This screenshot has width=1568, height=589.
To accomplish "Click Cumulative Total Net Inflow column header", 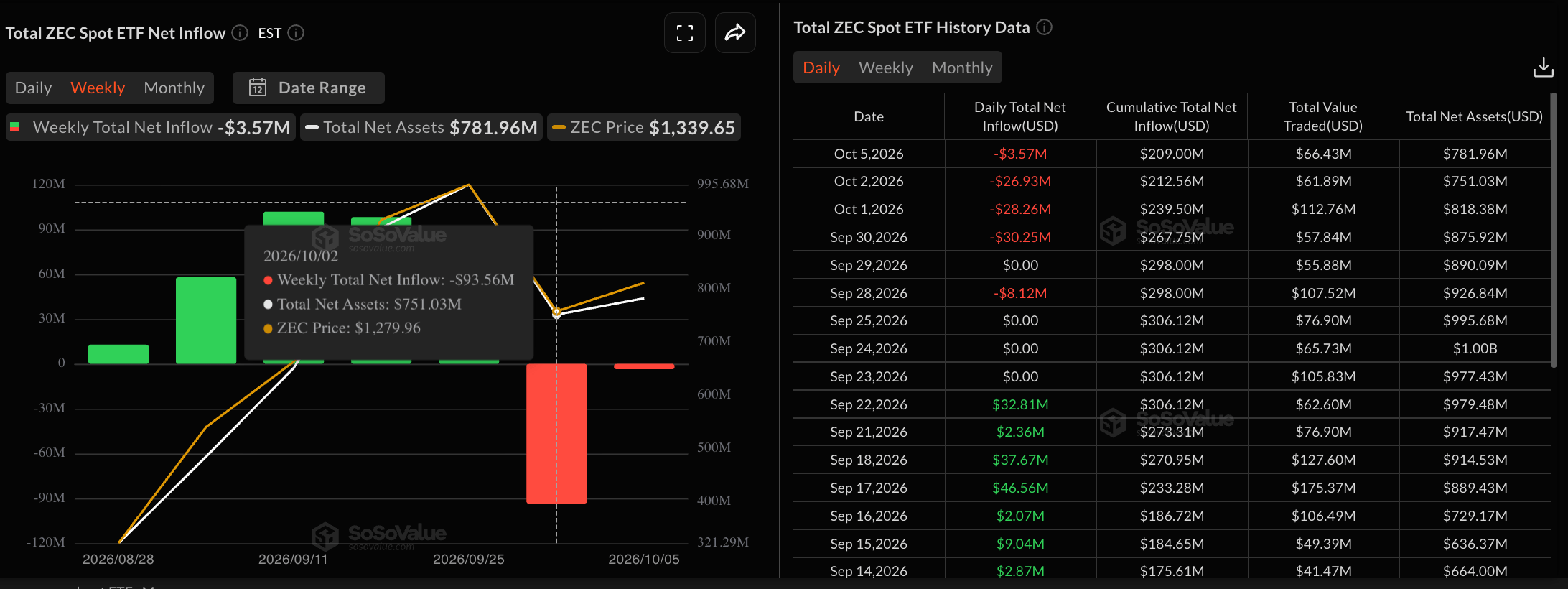I will (x=1172, y=116).
